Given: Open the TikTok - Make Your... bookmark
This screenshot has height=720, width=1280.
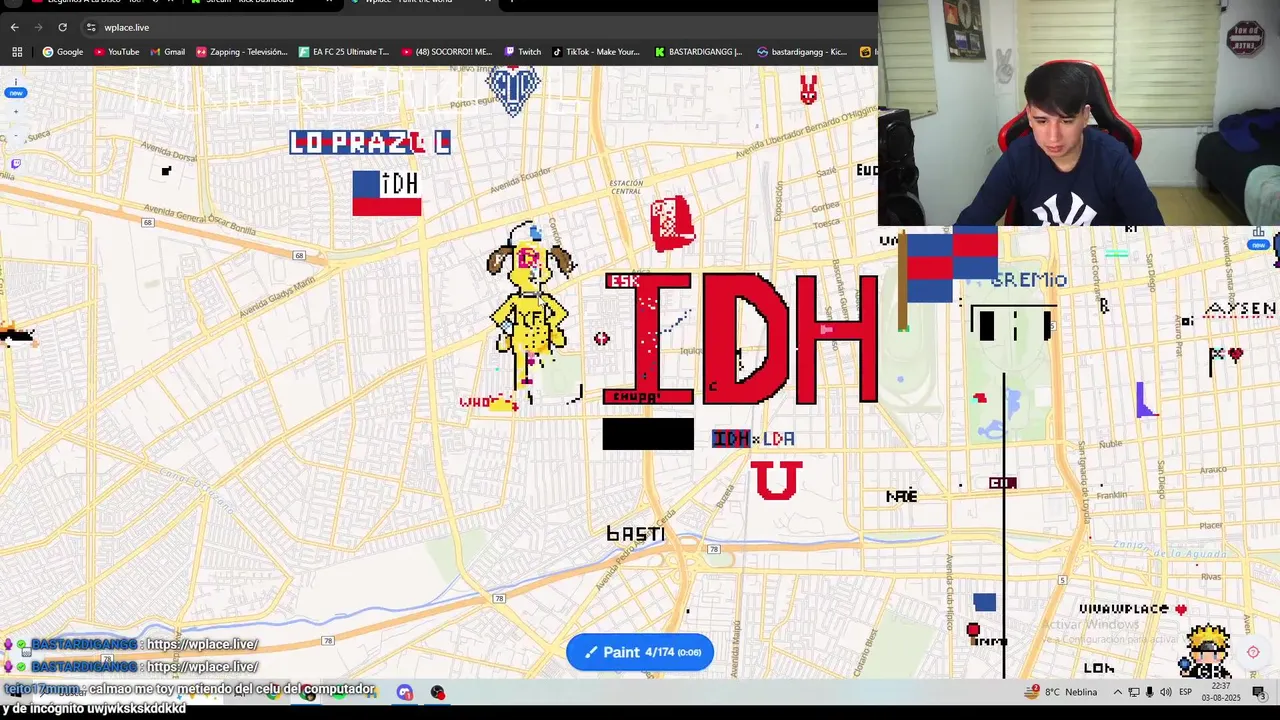Looking at the screenshot, I should click(595, 52).
